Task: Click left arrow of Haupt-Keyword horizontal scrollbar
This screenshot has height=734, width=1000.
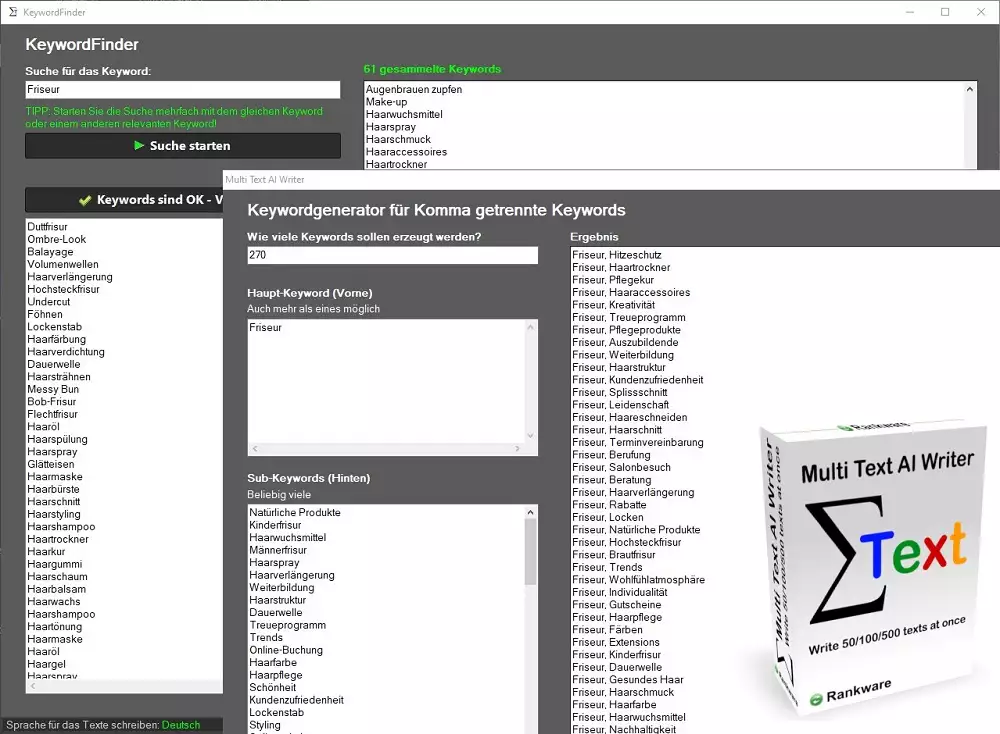Action: click(254, 449)
